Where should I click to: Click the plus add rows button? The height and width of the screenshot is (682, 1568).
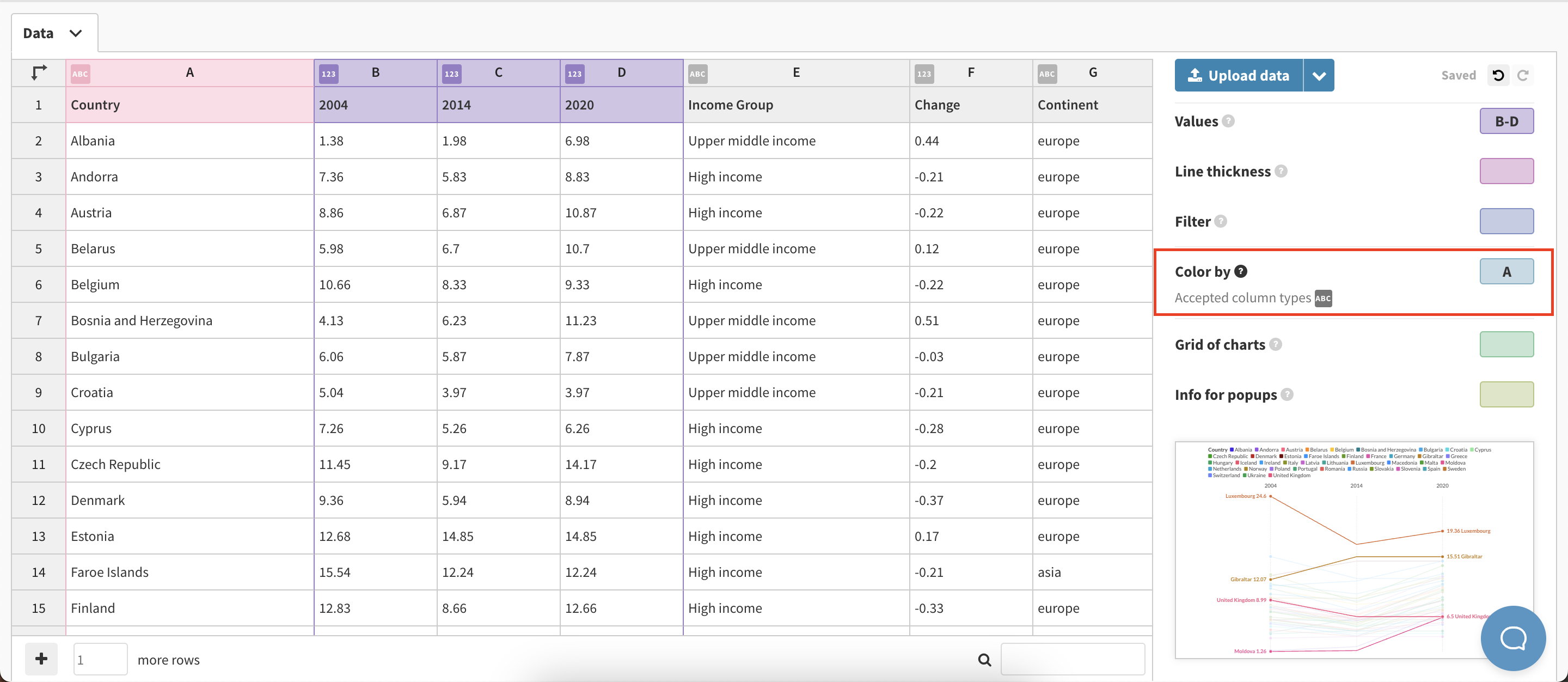click(41, 659)
